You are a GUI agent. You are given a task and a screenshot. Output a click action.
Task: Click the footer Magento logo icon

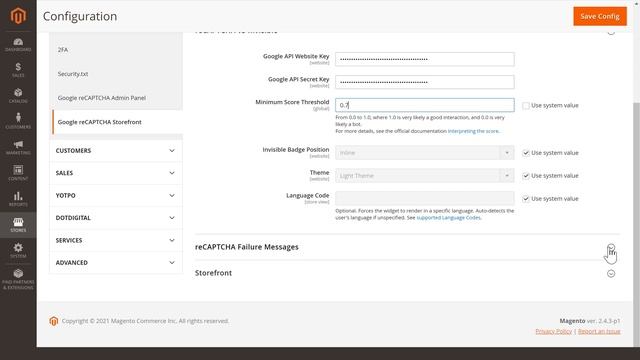coord(53,321)
